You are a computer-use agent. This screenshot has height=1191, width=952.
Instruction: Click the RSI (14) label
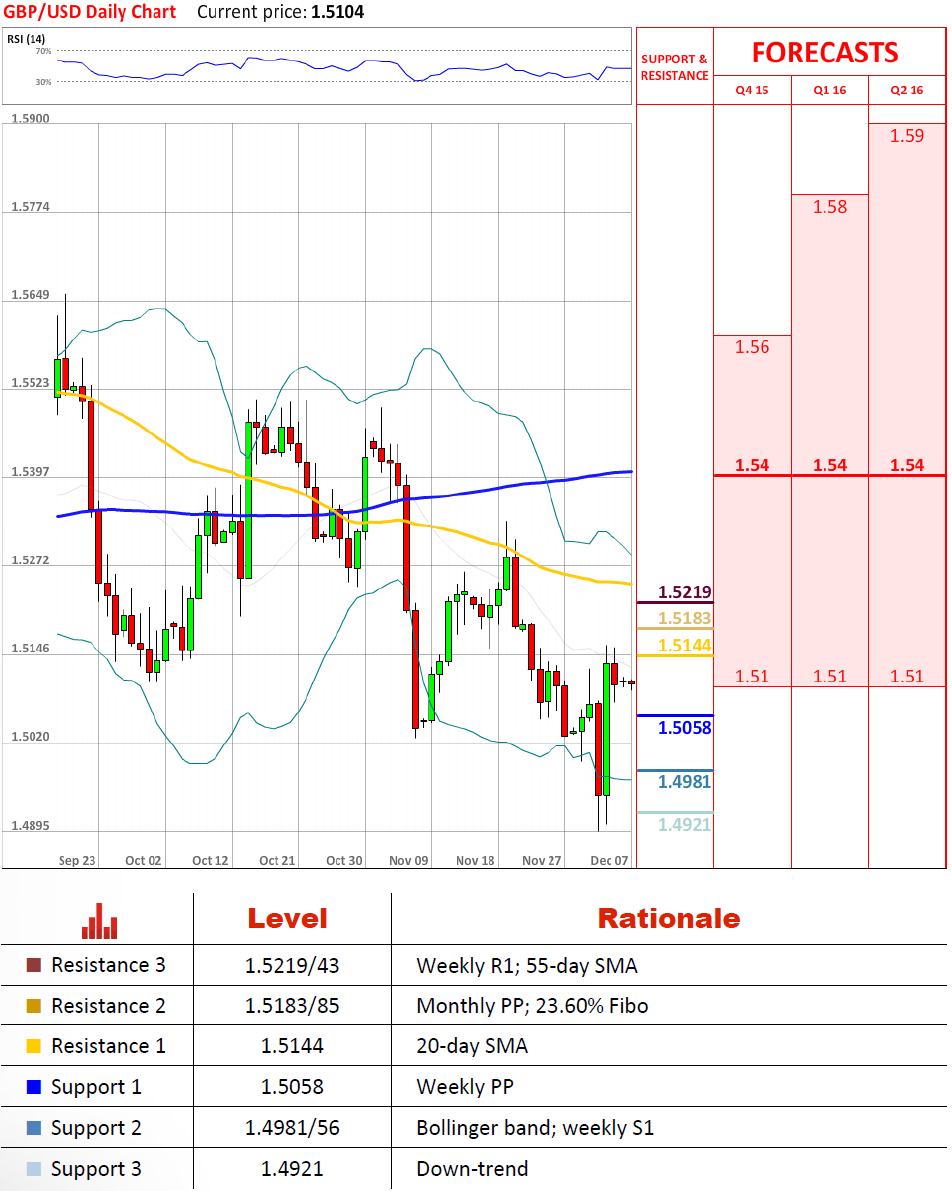point(26,39)
